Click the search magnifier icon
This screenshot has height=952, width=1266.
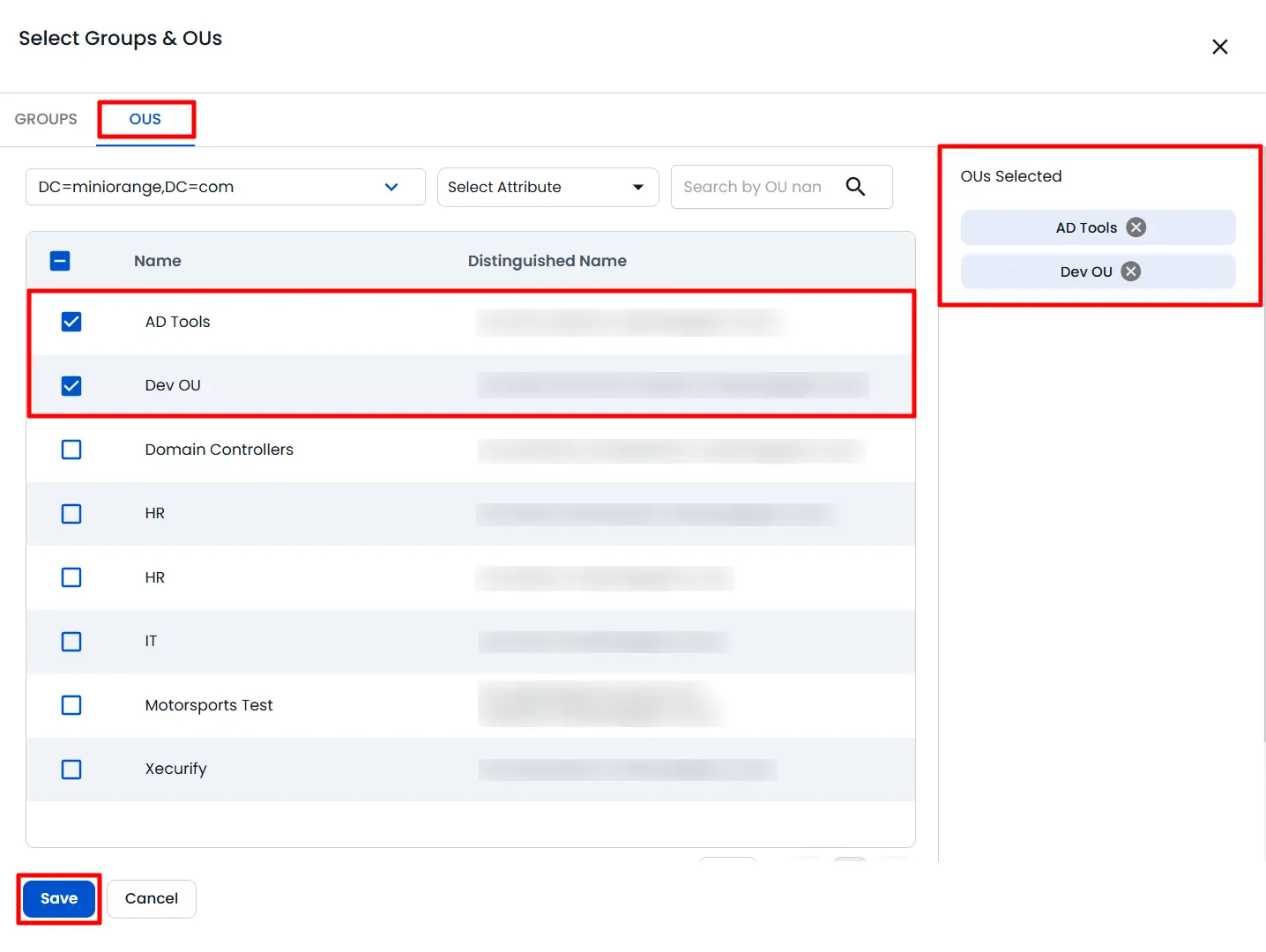(855, 186)
